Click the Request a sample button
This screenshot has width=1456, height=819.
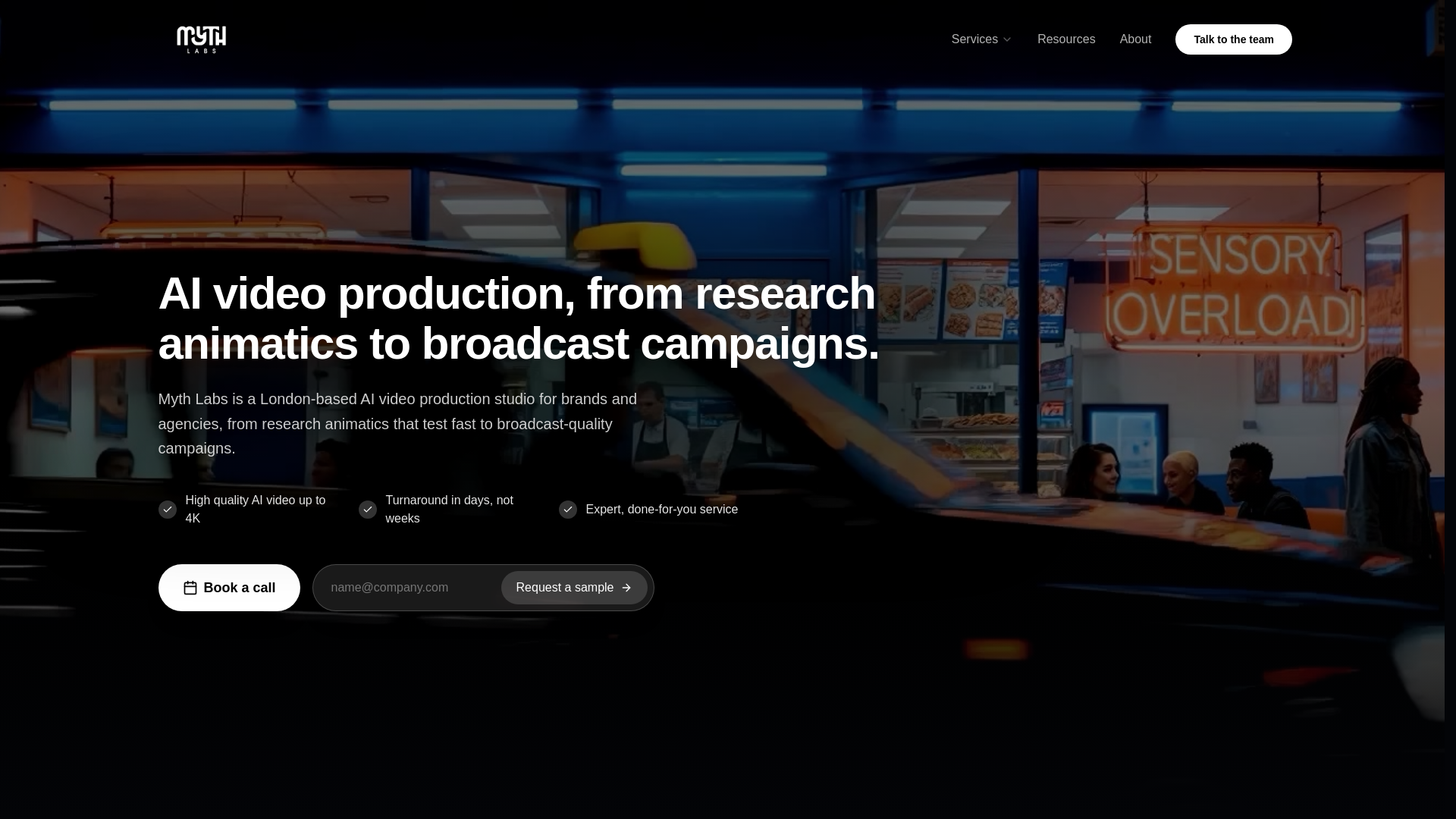tap(574, 588)
